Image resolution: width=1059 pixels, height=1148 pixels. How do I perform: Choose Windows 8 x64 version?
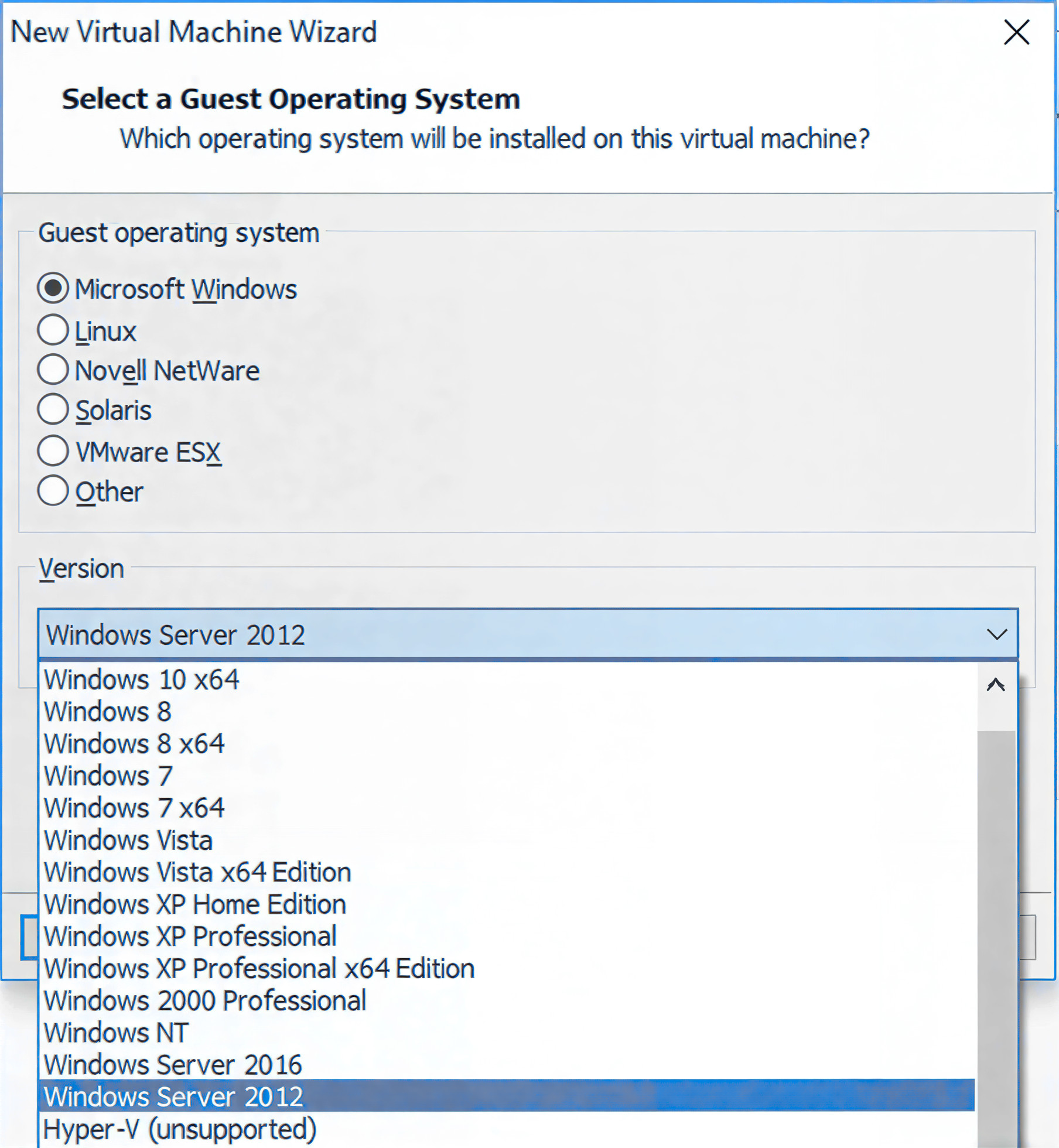click(x=134, y=744)
